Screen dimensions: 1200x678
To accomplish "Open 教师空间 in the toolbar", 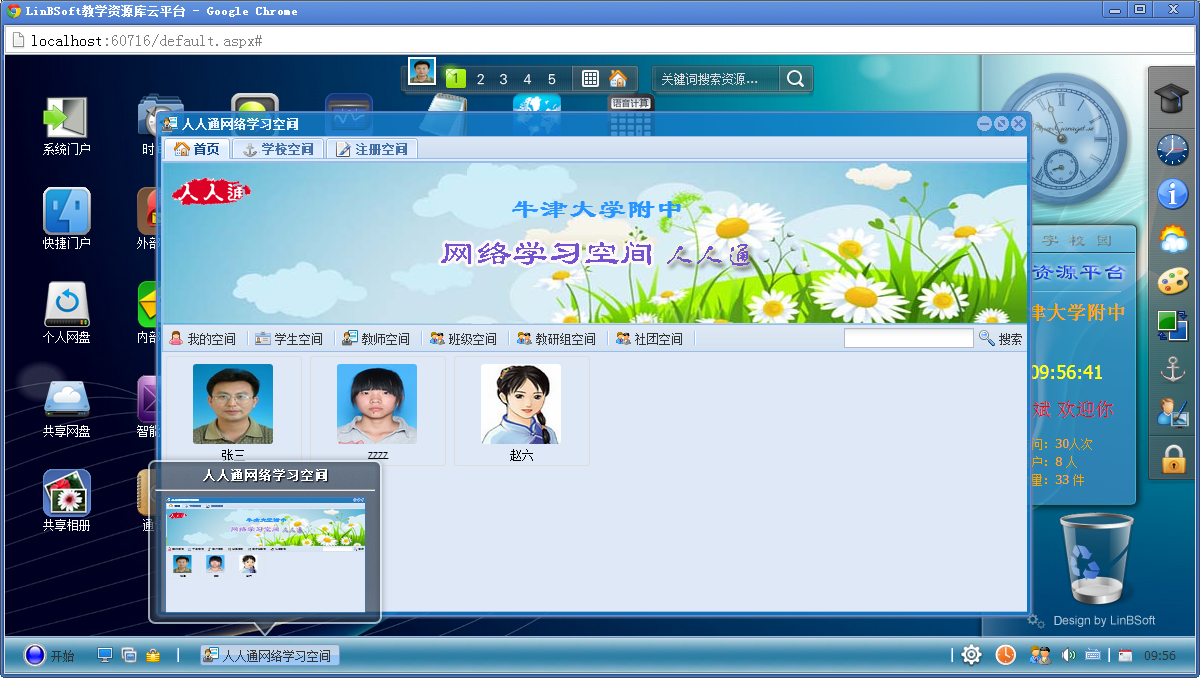I will tap(376, 339).
